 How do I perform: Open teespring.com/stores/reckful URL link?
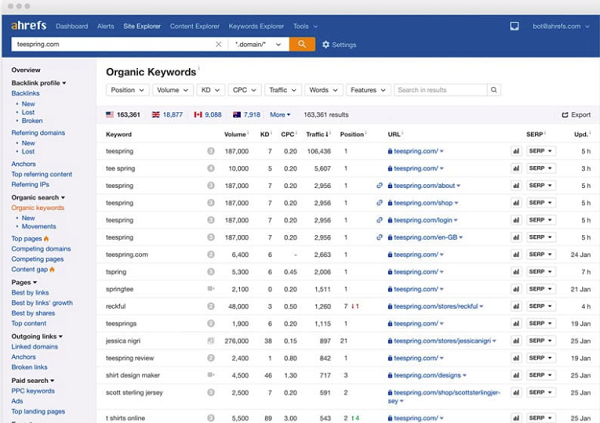pos(435,306)
